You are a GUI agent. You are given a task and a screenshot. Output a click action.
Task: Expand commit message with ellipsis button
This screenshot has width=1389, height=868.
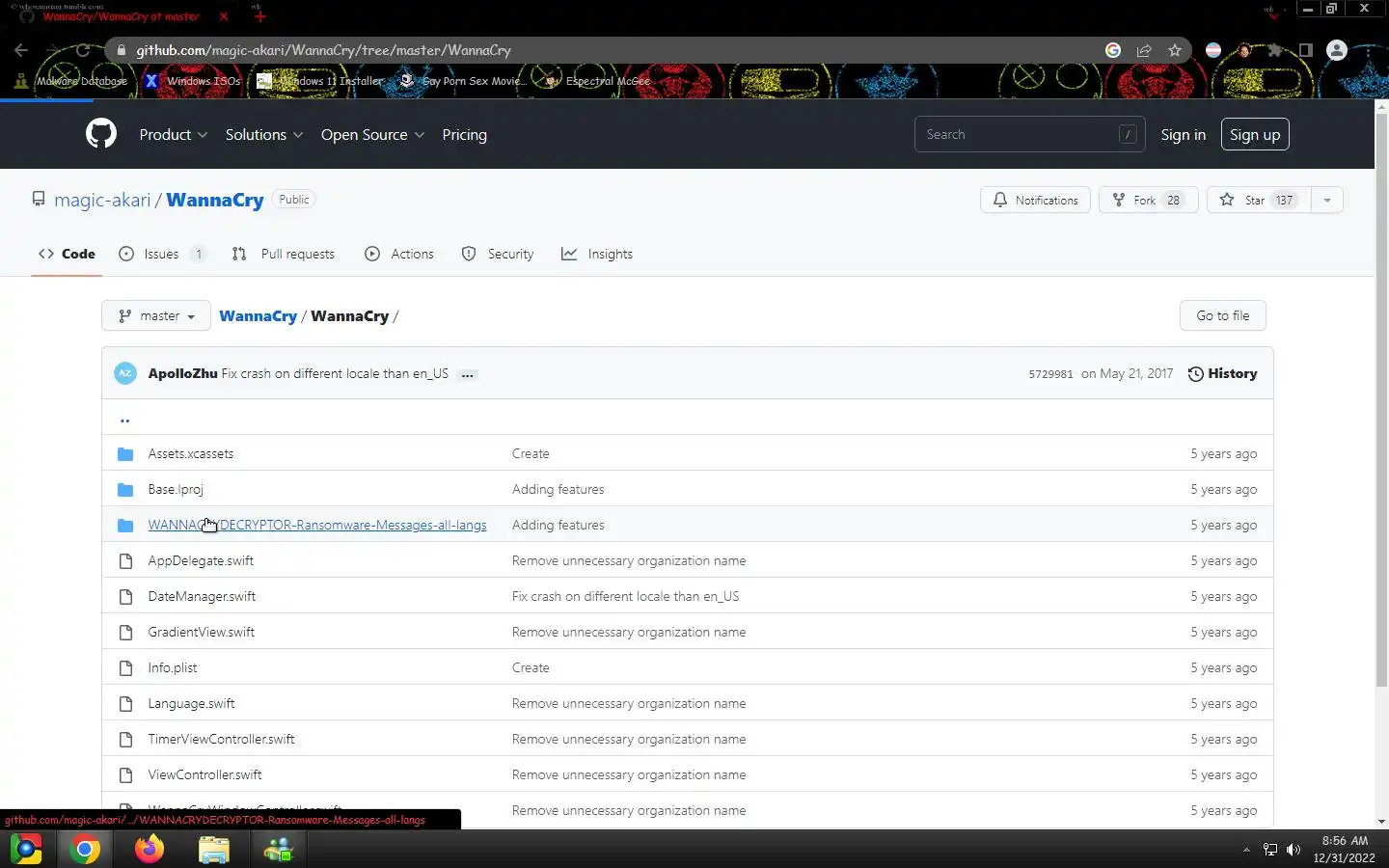467,374
